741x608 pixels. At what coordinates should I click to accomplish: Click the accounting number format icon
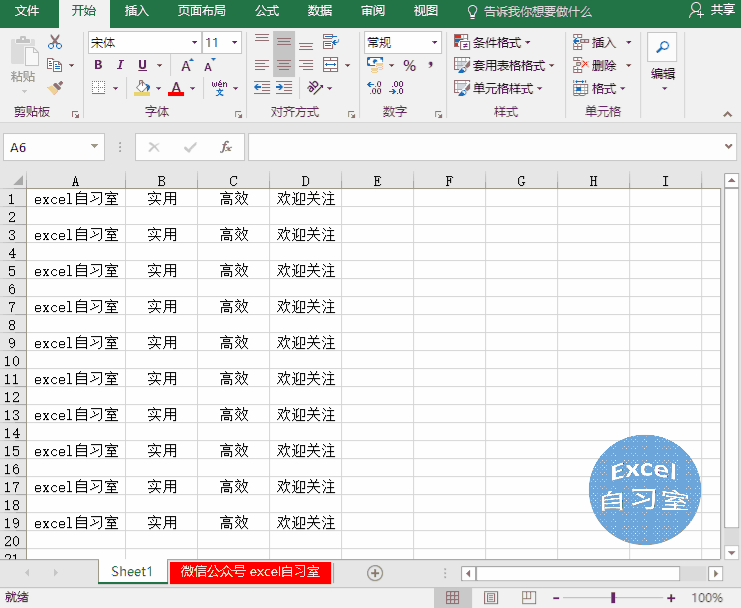point(375,65)
